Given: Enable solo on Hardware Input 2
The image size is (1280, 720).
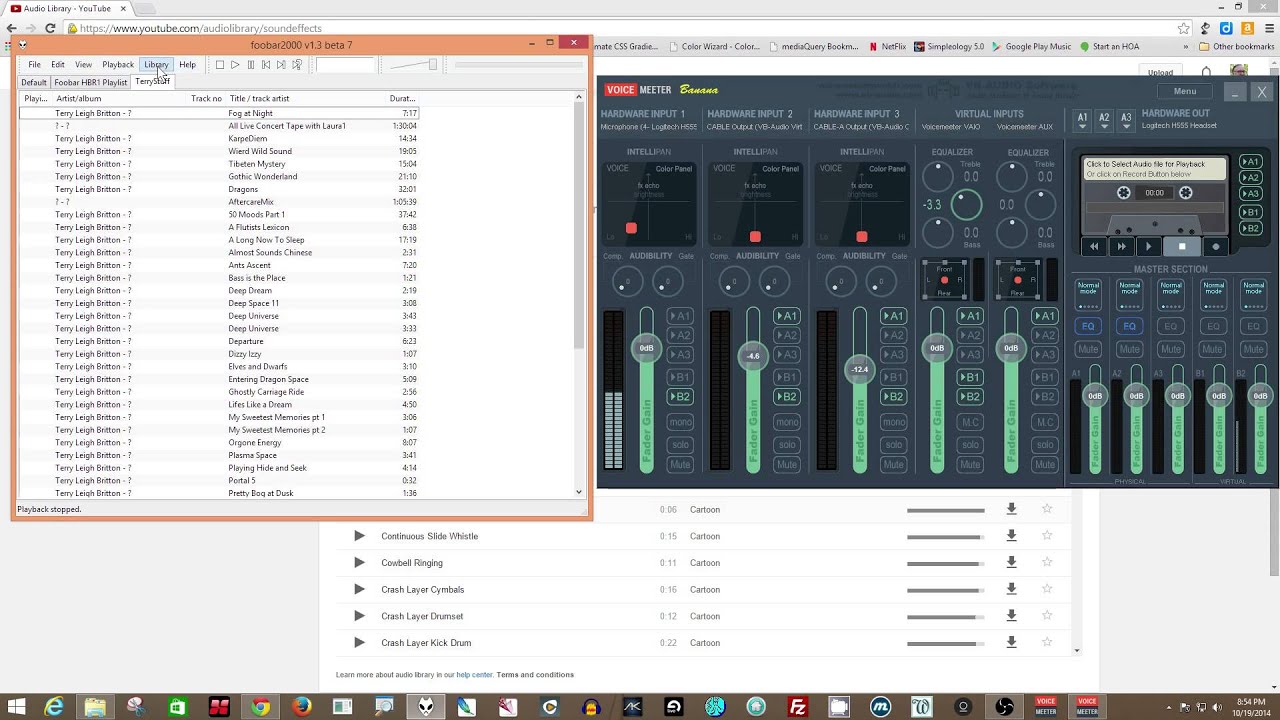Looking at the screenshot, I should coord(788,444).
